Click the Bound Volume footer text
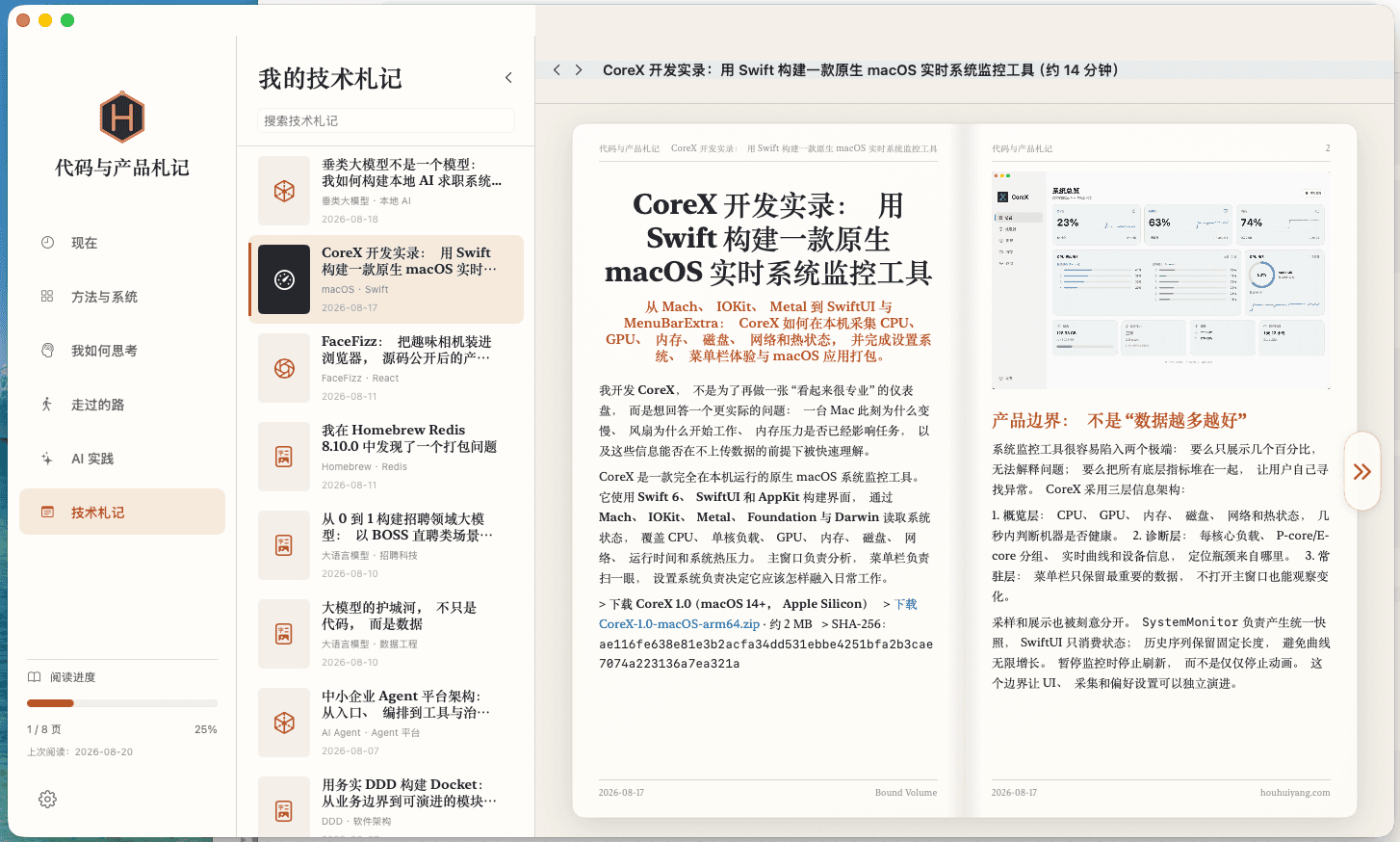The height and width of the screenshot is (842, 1400). click(906, 793)
